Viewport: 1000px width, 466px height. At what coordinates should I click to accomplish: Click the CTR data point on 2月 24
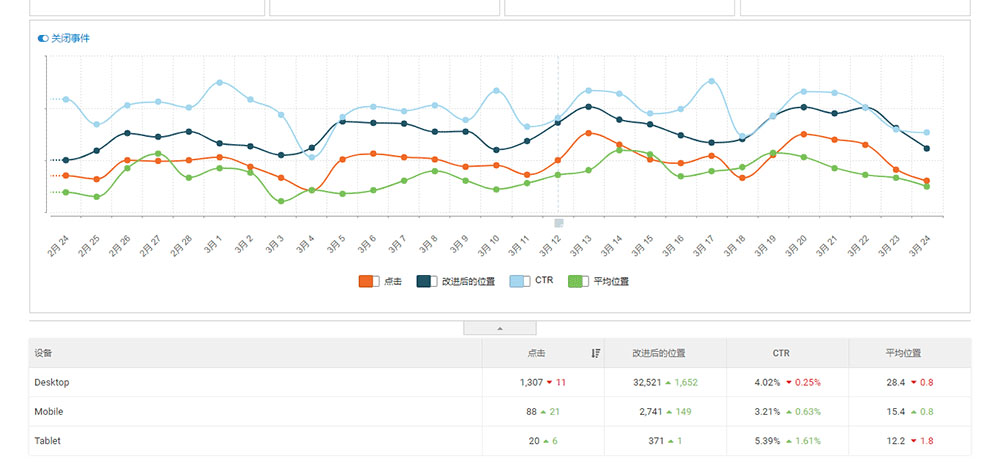coord(66,99)
